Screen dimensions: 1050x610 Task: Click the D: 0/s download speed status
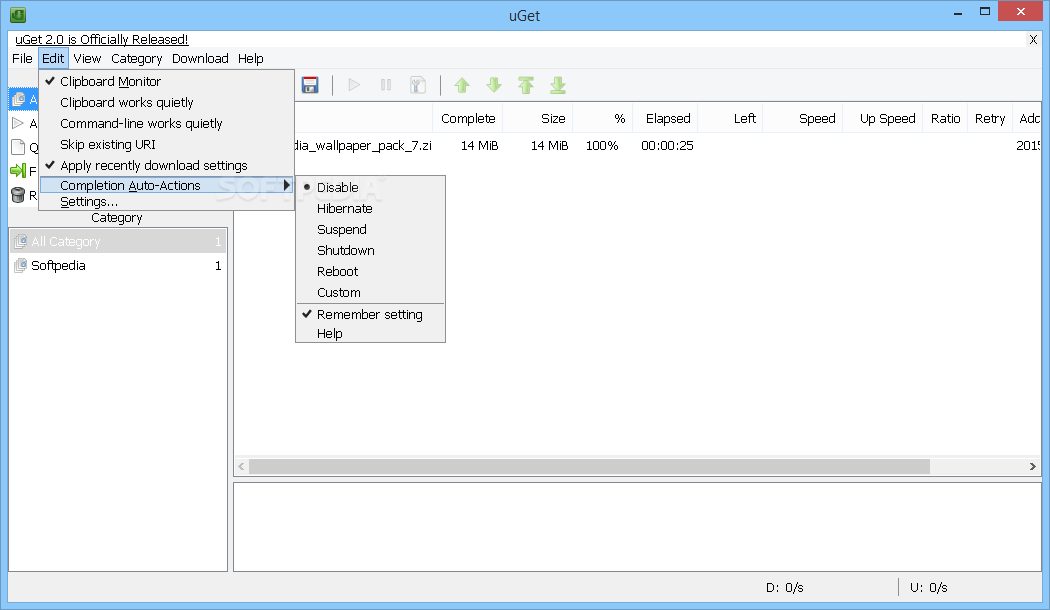pyautogui.click(x=784, y=588)
